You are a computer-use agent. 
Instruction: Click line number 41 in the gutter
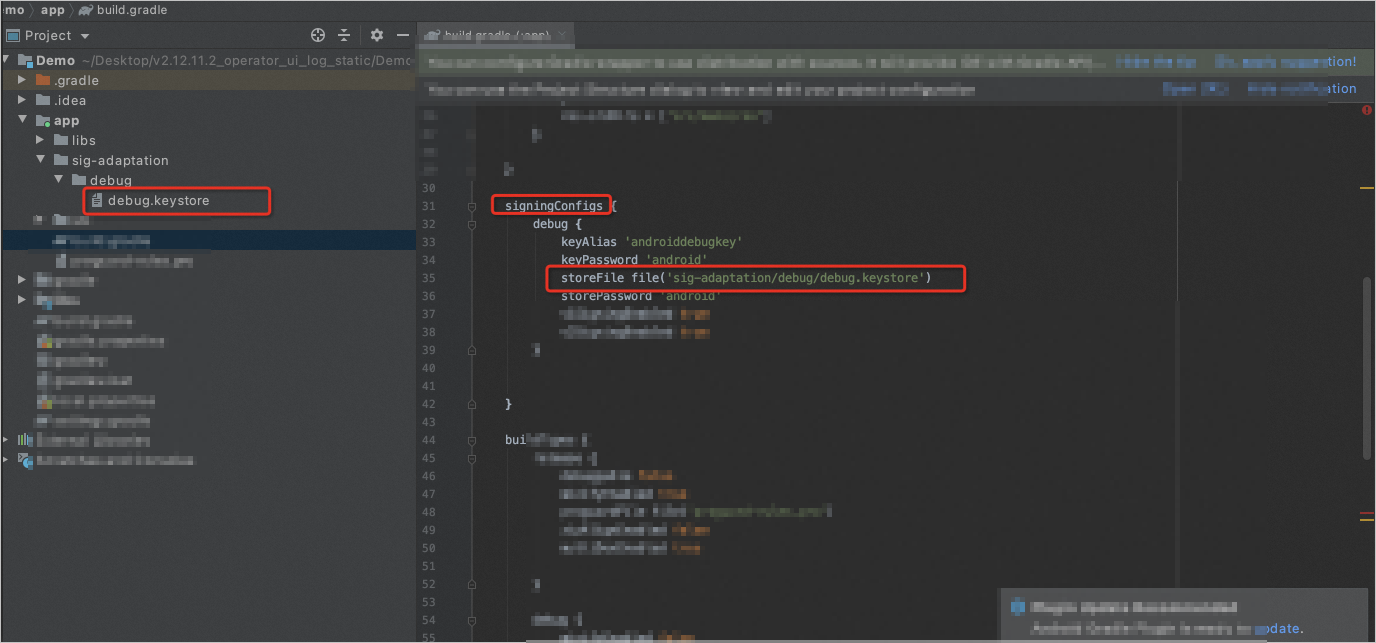click(x=429, y=386)
